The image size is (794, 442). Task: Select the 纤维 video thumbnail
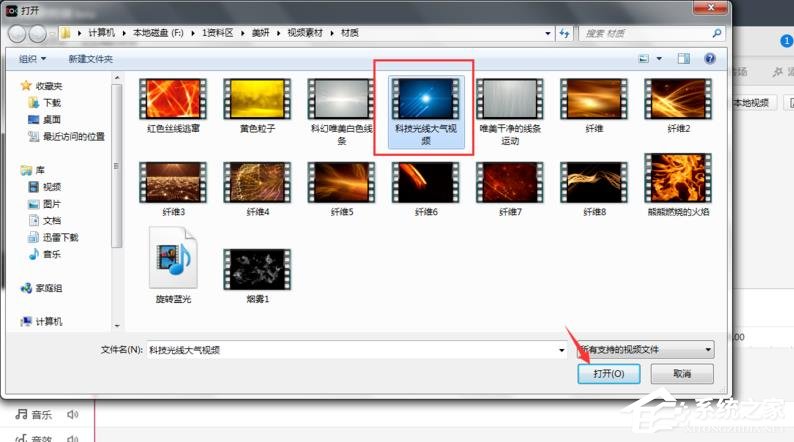[594, 99]
